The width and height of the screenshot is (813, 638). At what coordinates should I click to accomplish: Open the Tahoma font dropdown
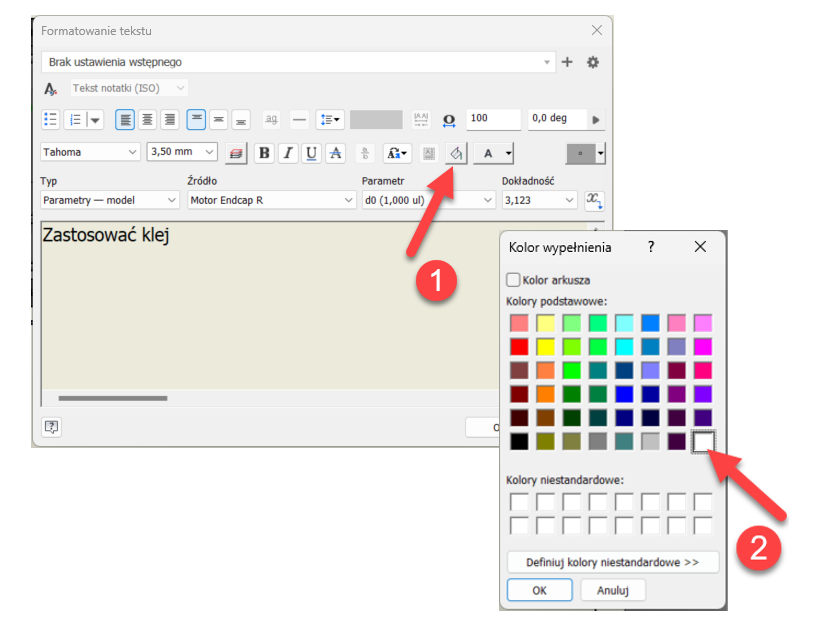pyautogui.click(x=90, y=152)
